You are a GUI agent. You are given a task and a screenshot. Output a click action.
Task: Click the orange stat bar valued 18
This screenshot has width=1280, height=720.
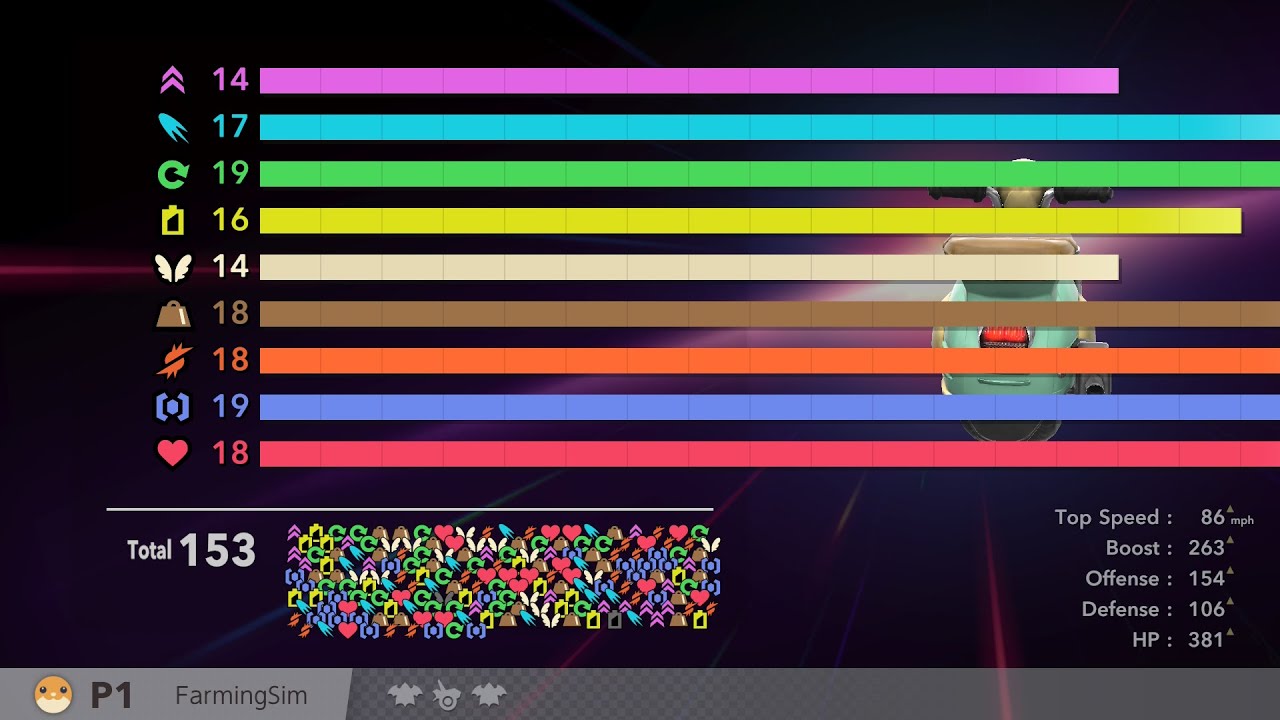pyautogui.click(x=770, y=360)
